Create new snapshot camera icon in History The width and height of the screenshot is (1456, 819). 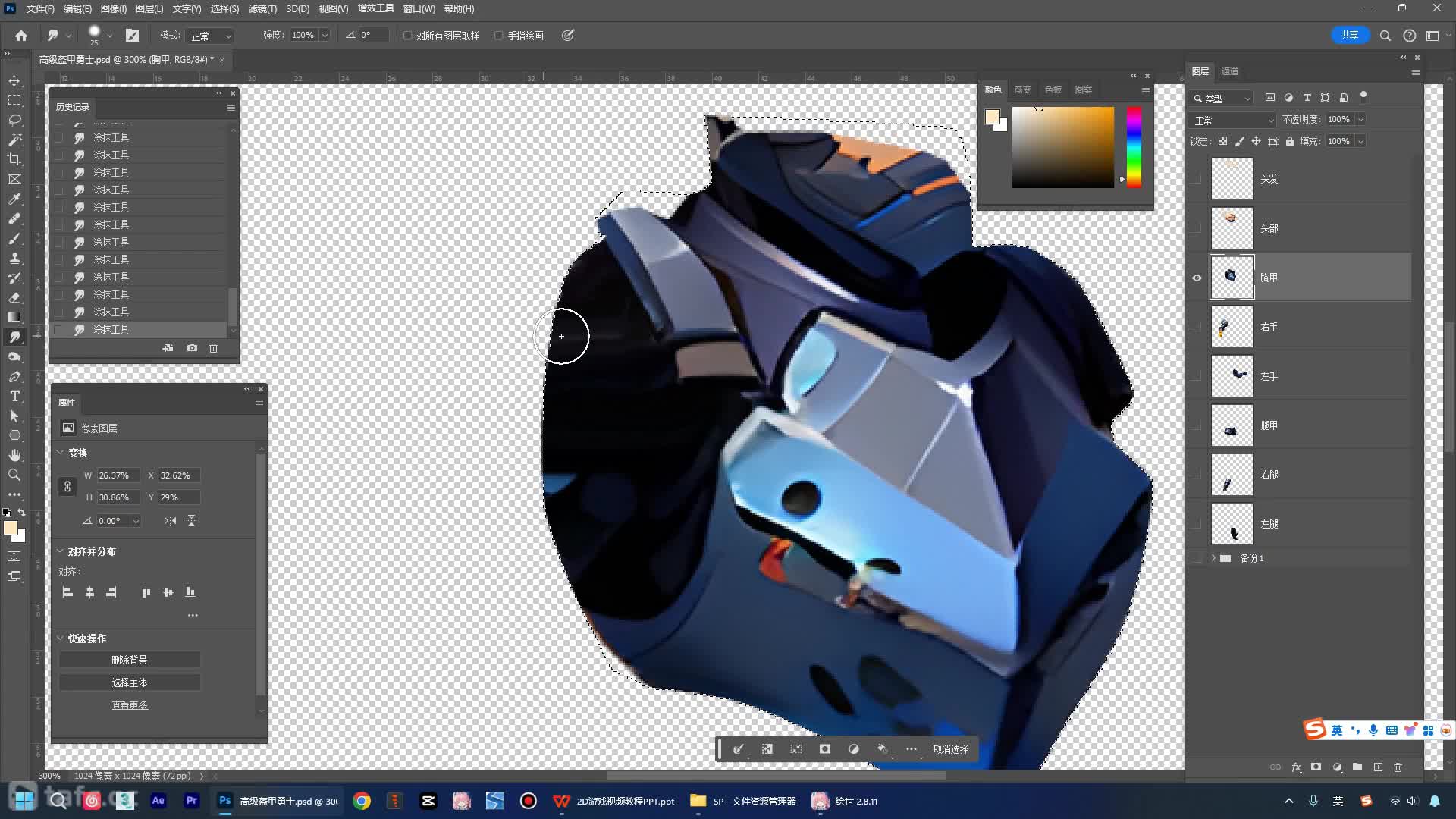(192, 348)
